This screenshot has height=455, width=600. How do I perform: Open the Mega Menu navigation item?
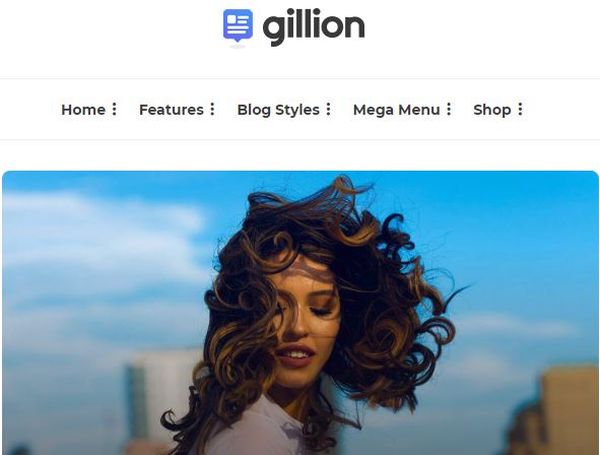pos(396,110)
